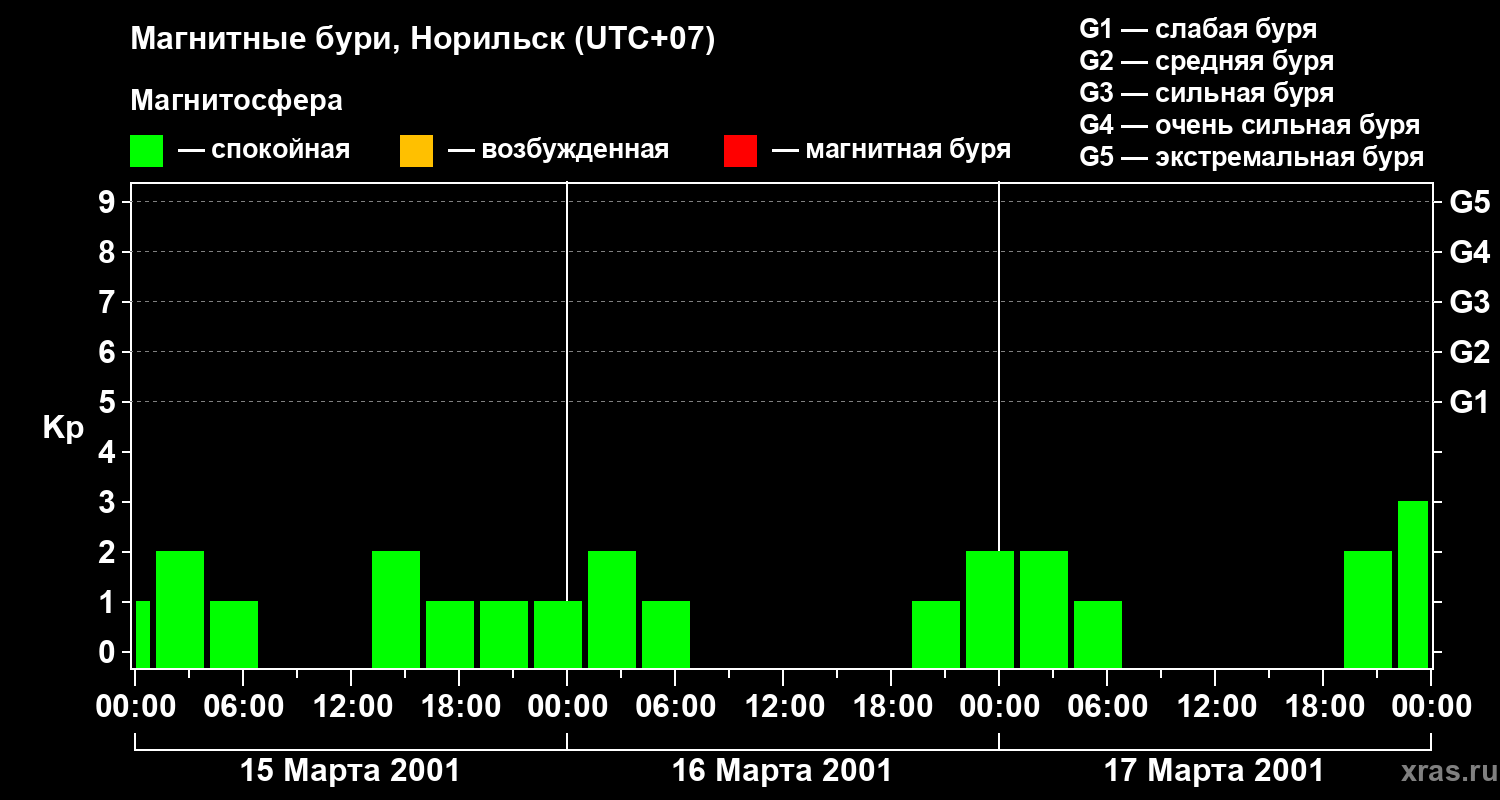Click the Kp 1 bar crossing midnight into 16 March

tap(558, 634)
